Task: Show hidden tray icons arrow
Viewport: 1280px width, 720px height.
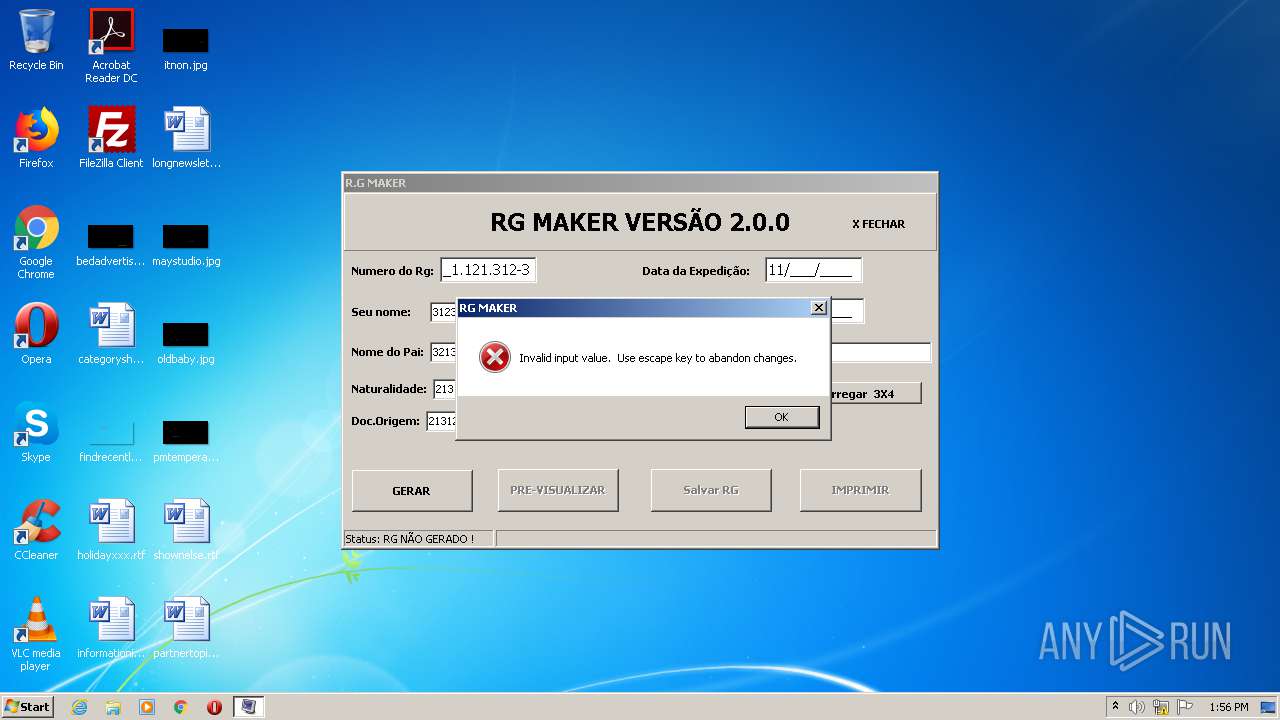Action: [x=1116, y=707]
